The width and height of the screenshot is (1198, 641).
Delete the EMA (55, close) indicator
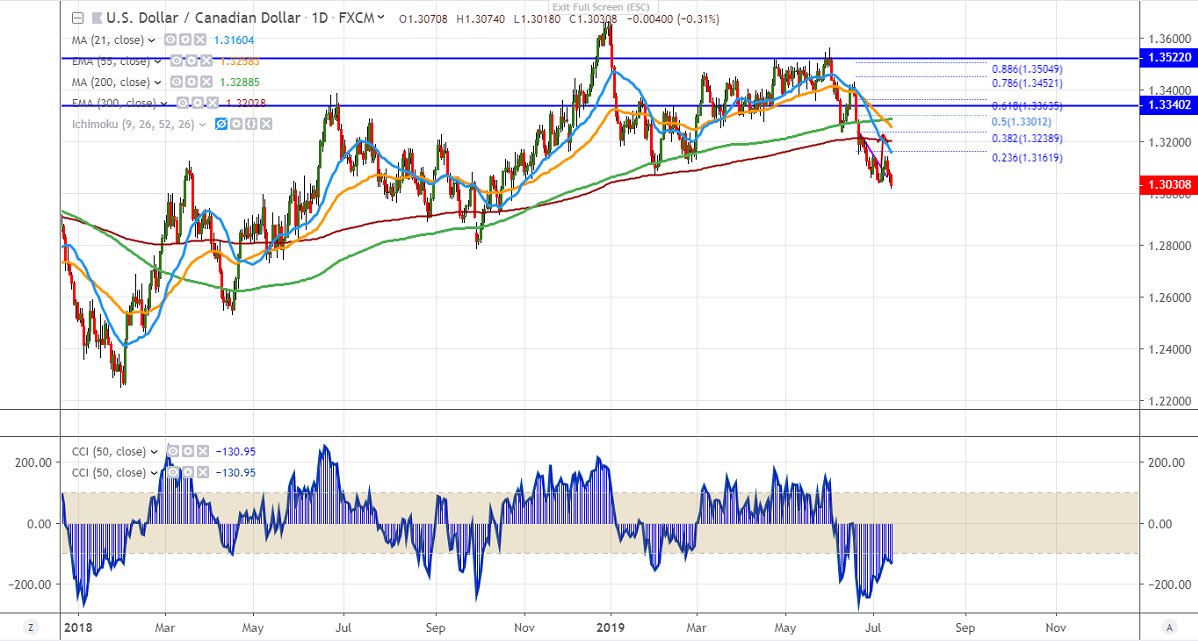tap(206, 61)
